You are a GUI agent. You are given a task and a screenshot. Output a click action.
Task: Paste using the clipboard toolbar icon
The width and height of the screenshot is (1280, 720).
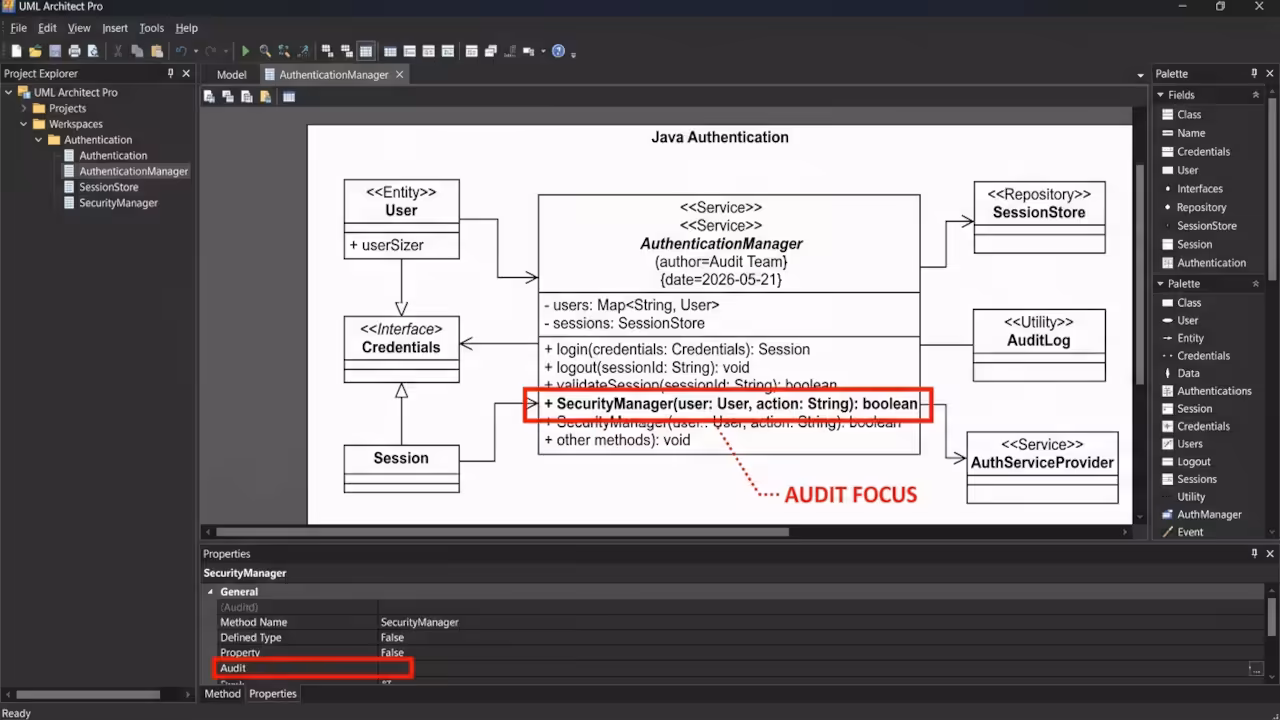[157, 51]
